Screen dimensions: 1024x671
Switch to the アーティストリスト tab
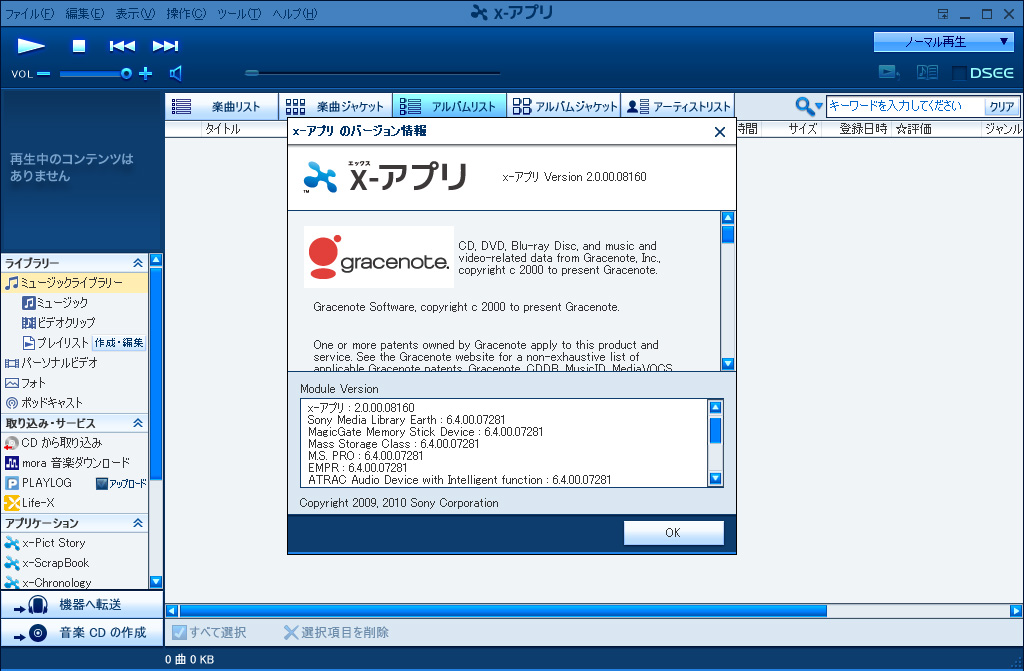[677, 106]
